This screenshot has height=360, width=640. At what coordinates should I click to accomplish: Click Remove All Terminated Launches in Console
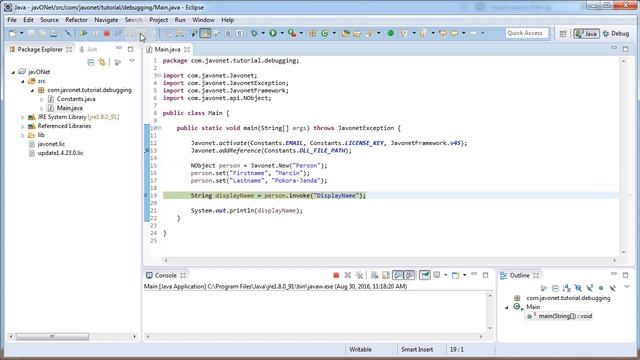tap(359, 276)
